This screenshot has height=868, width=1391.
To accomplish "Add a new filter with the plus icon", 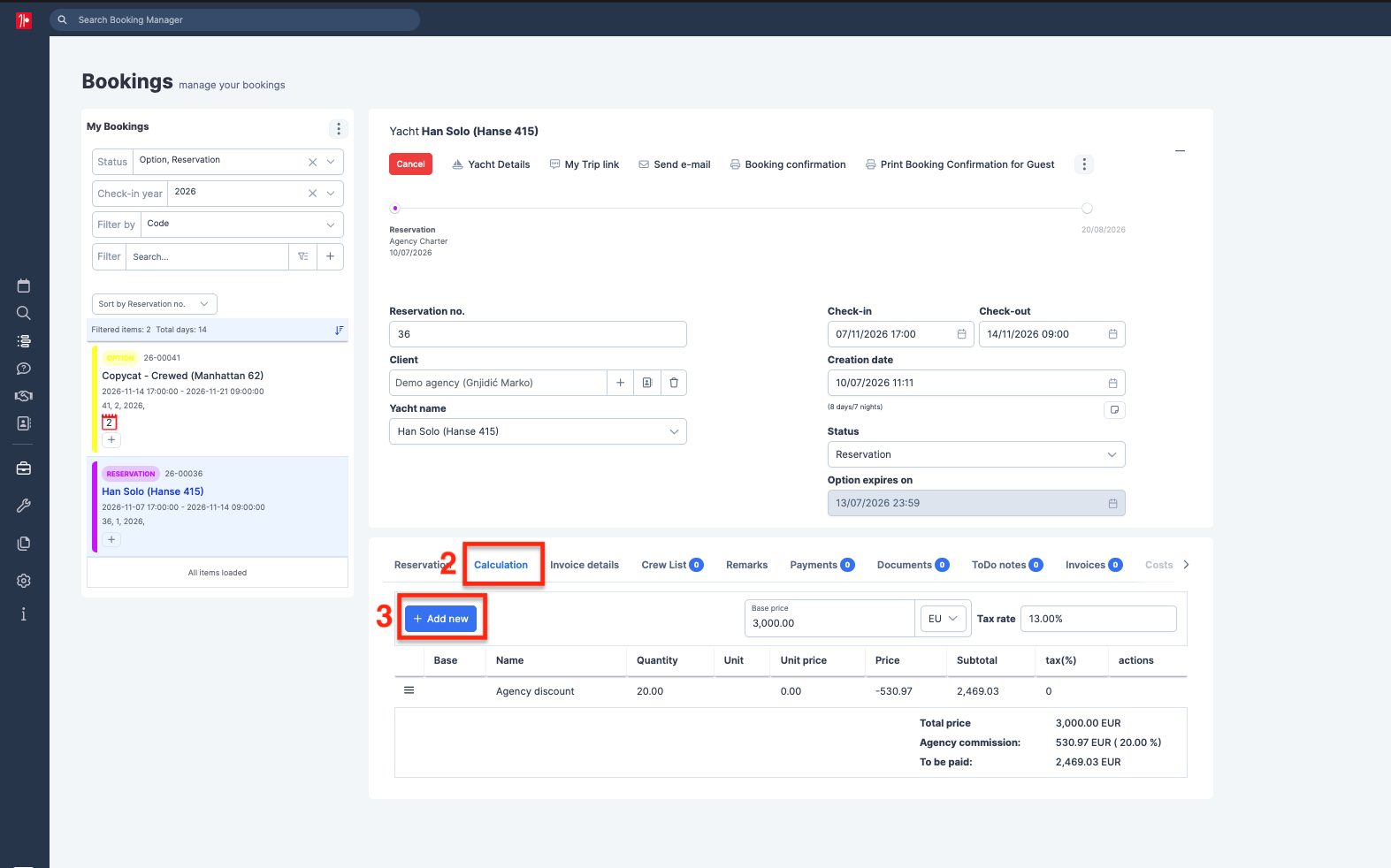I will coord(330,256).
